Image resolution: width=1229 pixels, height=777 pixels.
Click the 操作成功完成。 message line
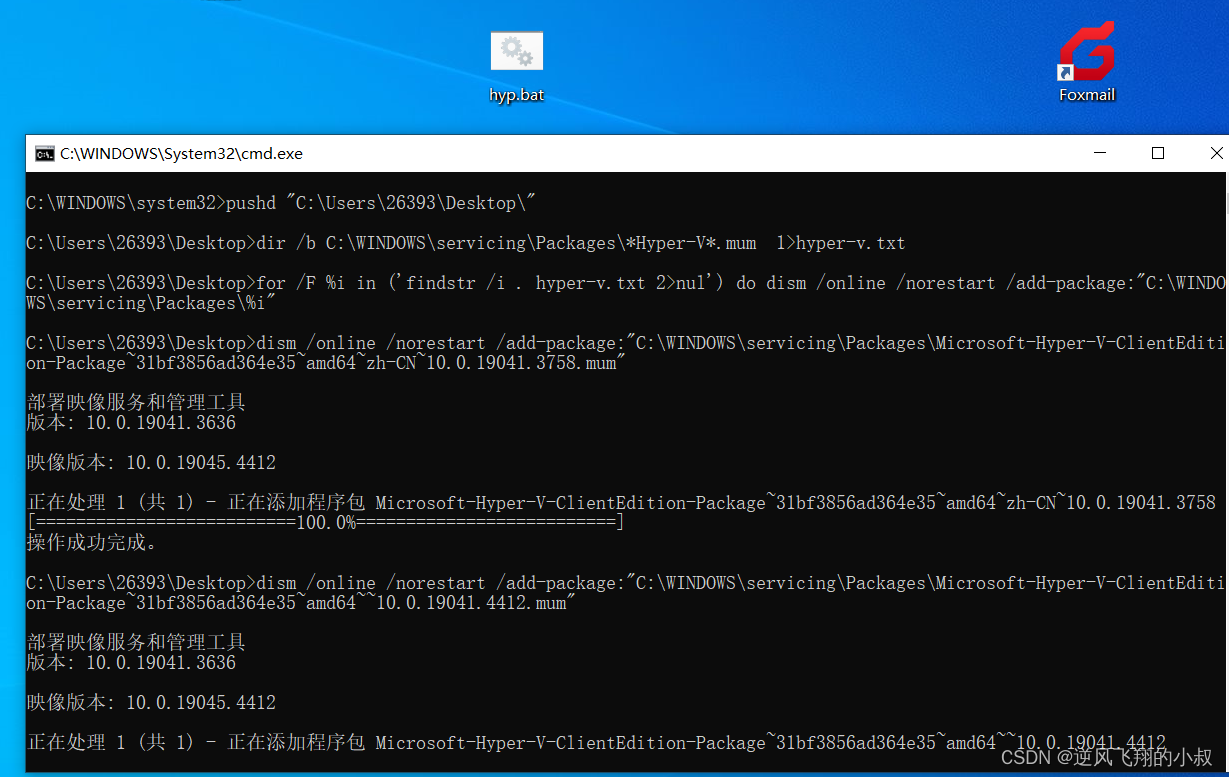click(x=92, y=543)
